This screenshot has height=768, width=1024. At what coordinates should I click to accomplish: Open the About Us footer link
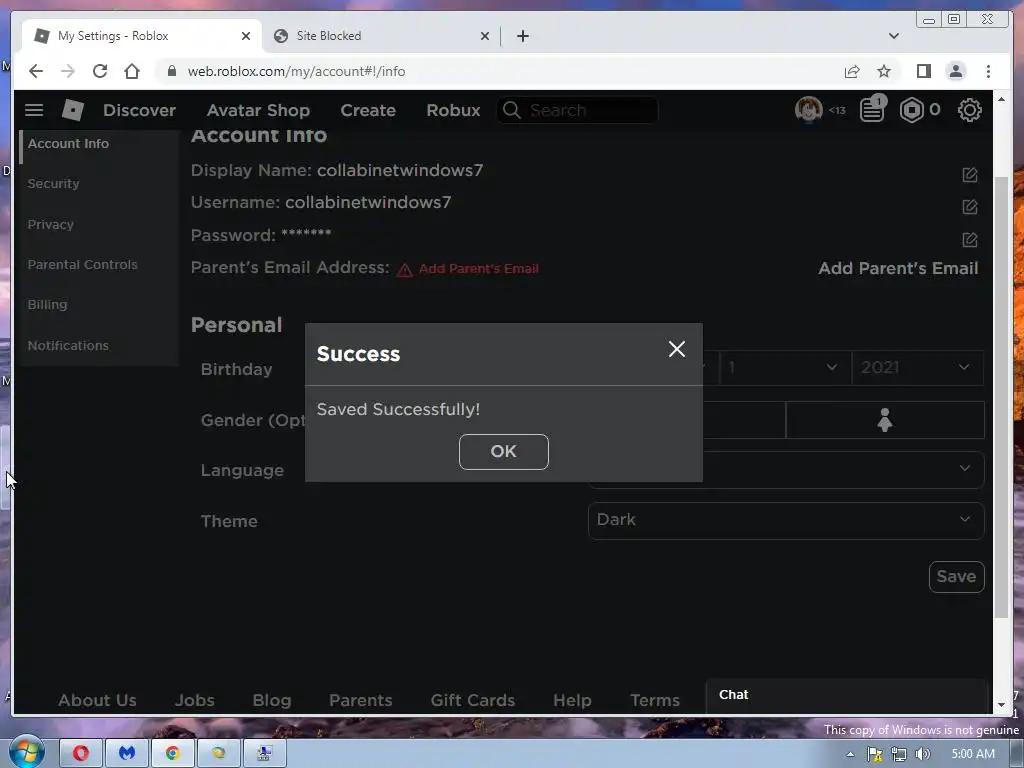tap(97, 700)
